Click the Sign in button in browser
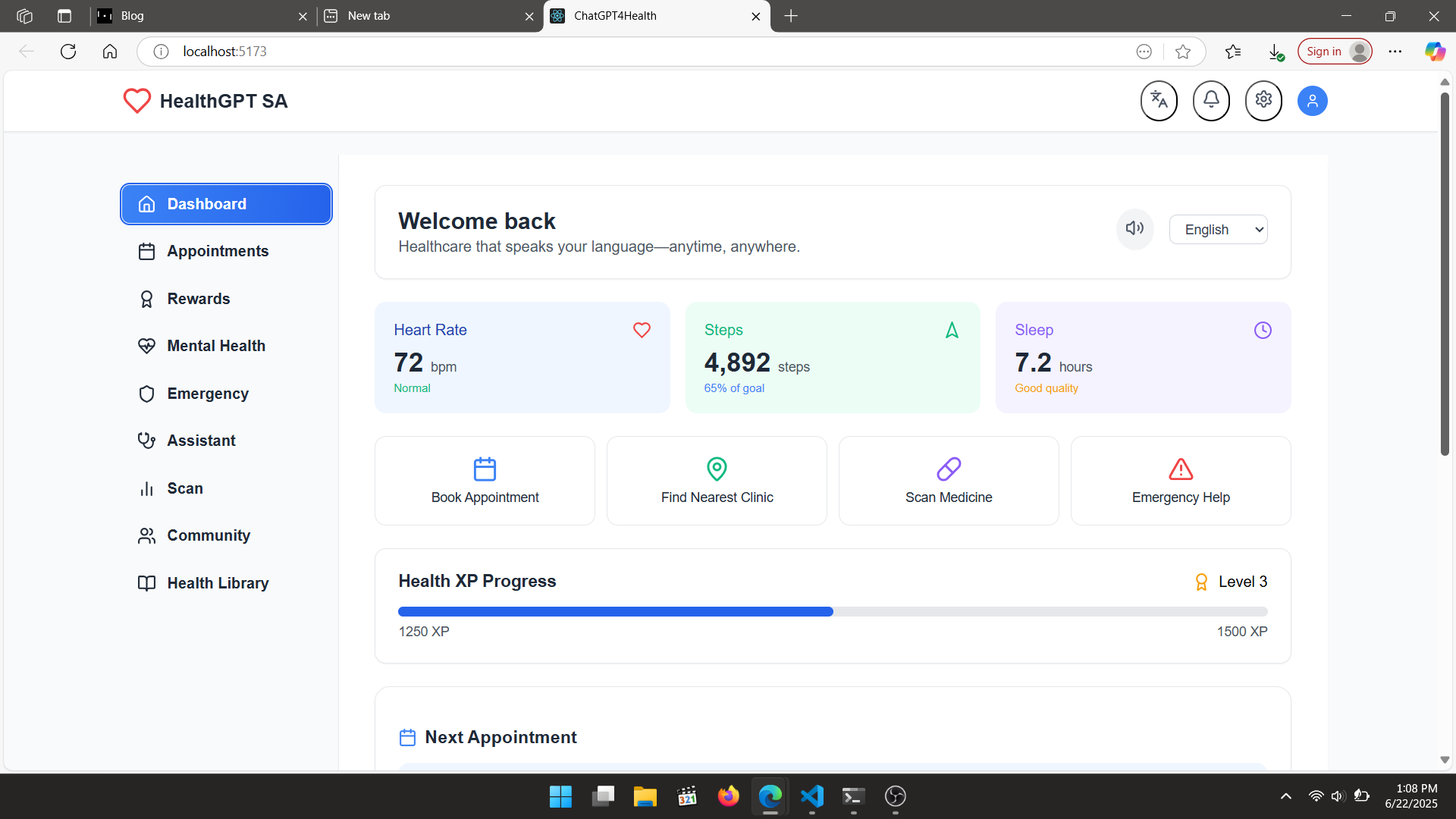The image size is (1456, 819). click(x=1335, y=52)
